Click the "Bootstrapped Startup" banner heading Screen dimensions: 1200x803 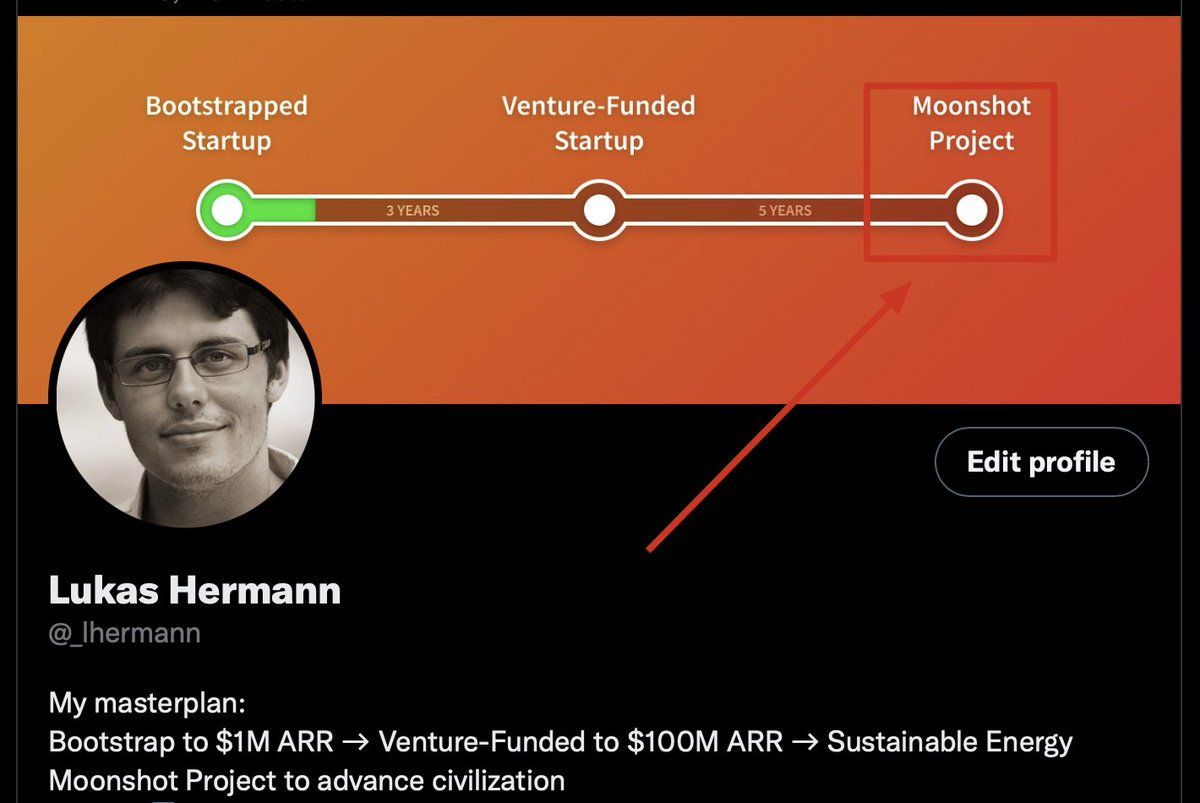click(x=227, y=123)
